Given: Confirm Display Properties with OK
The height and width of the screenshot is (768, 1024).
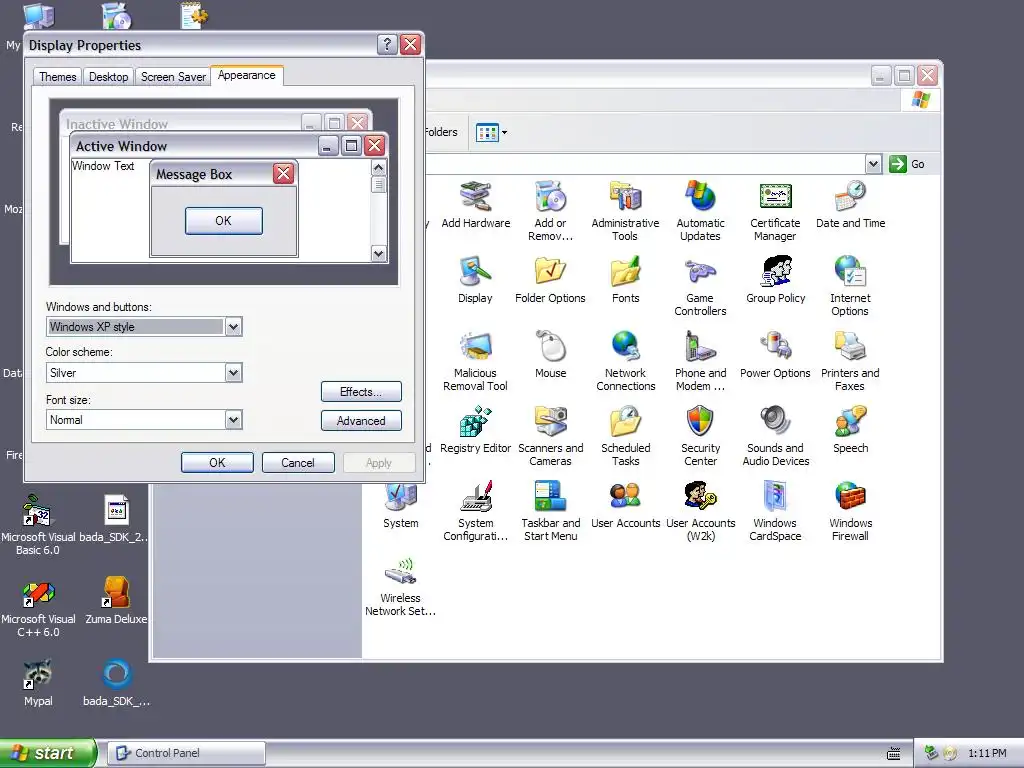Looking at the screenshot, I should tap(217, 462).
